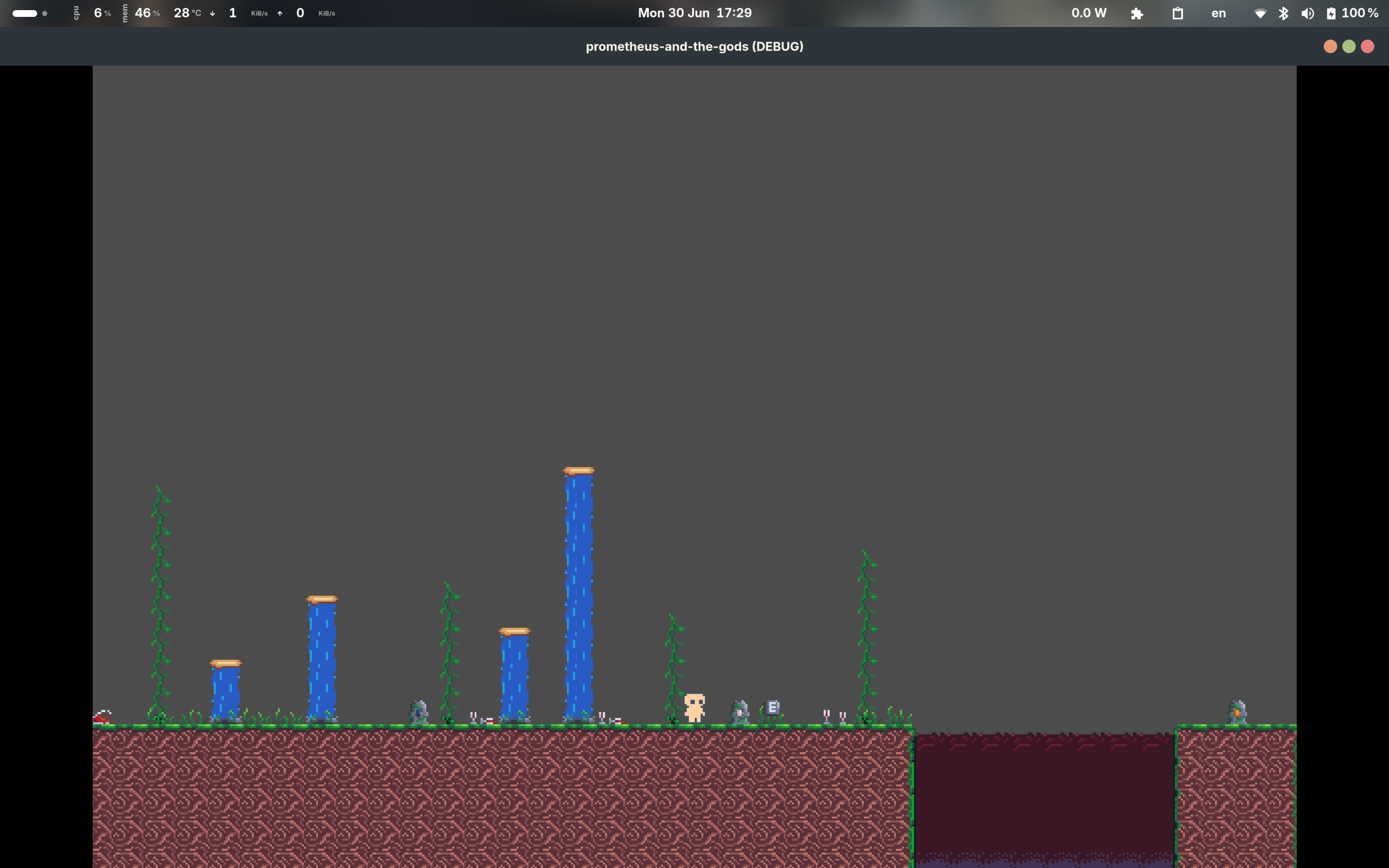Click the CPU usage 6% indicator

[93, 13]
